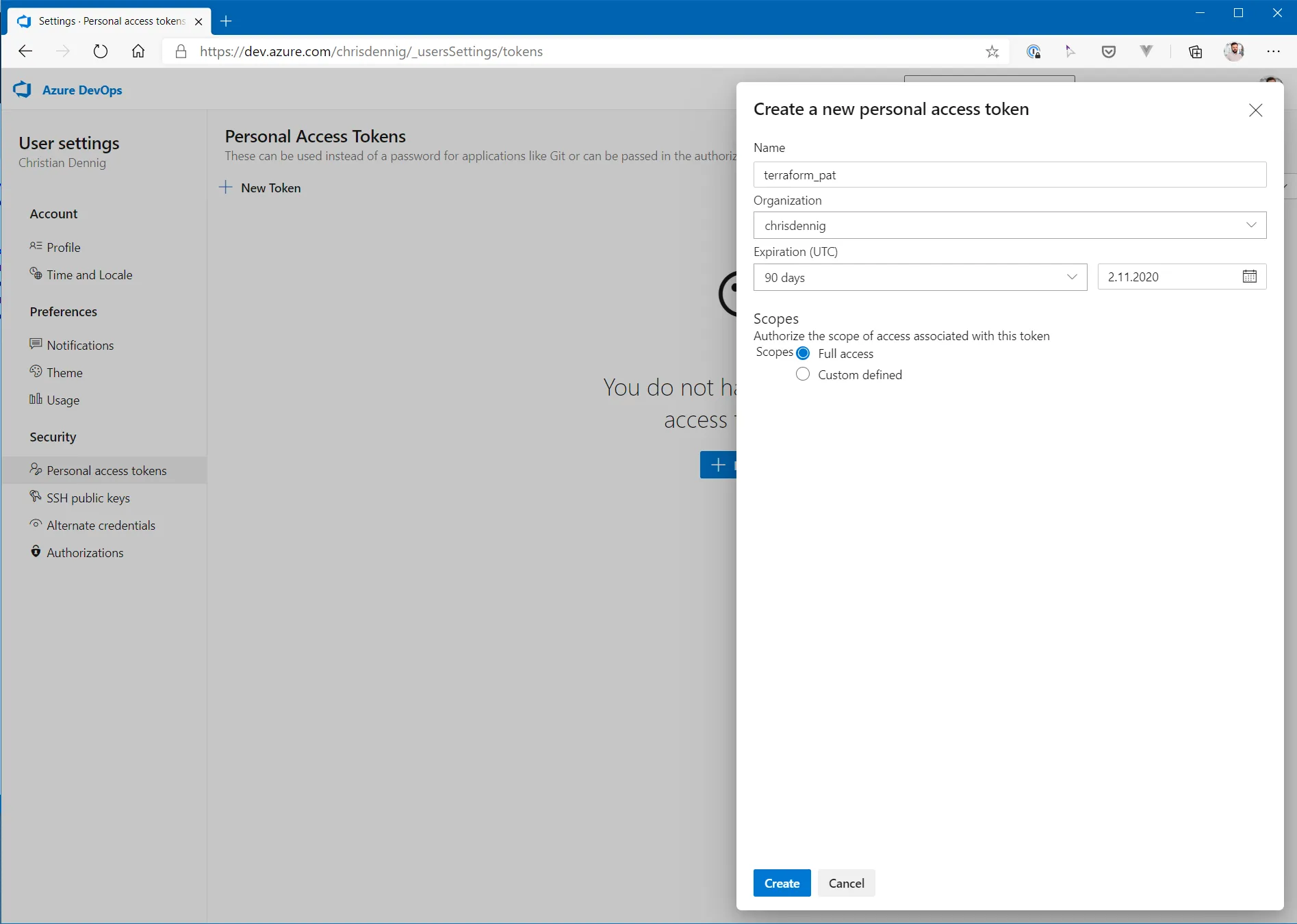
Task: Choose the Custom defined scope option
Action: 802,374
